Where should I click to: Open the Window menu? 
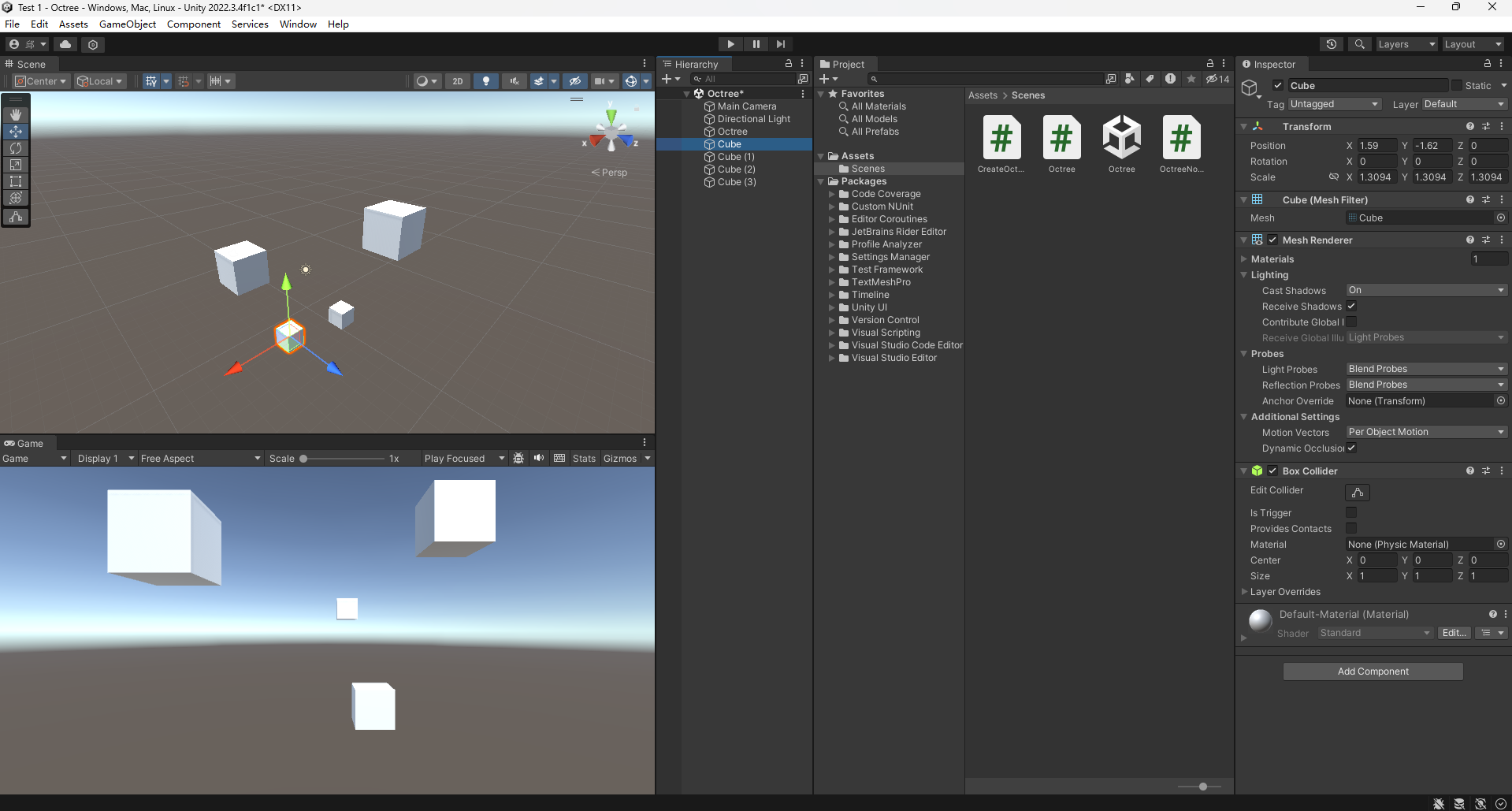[x=298, y=24]
